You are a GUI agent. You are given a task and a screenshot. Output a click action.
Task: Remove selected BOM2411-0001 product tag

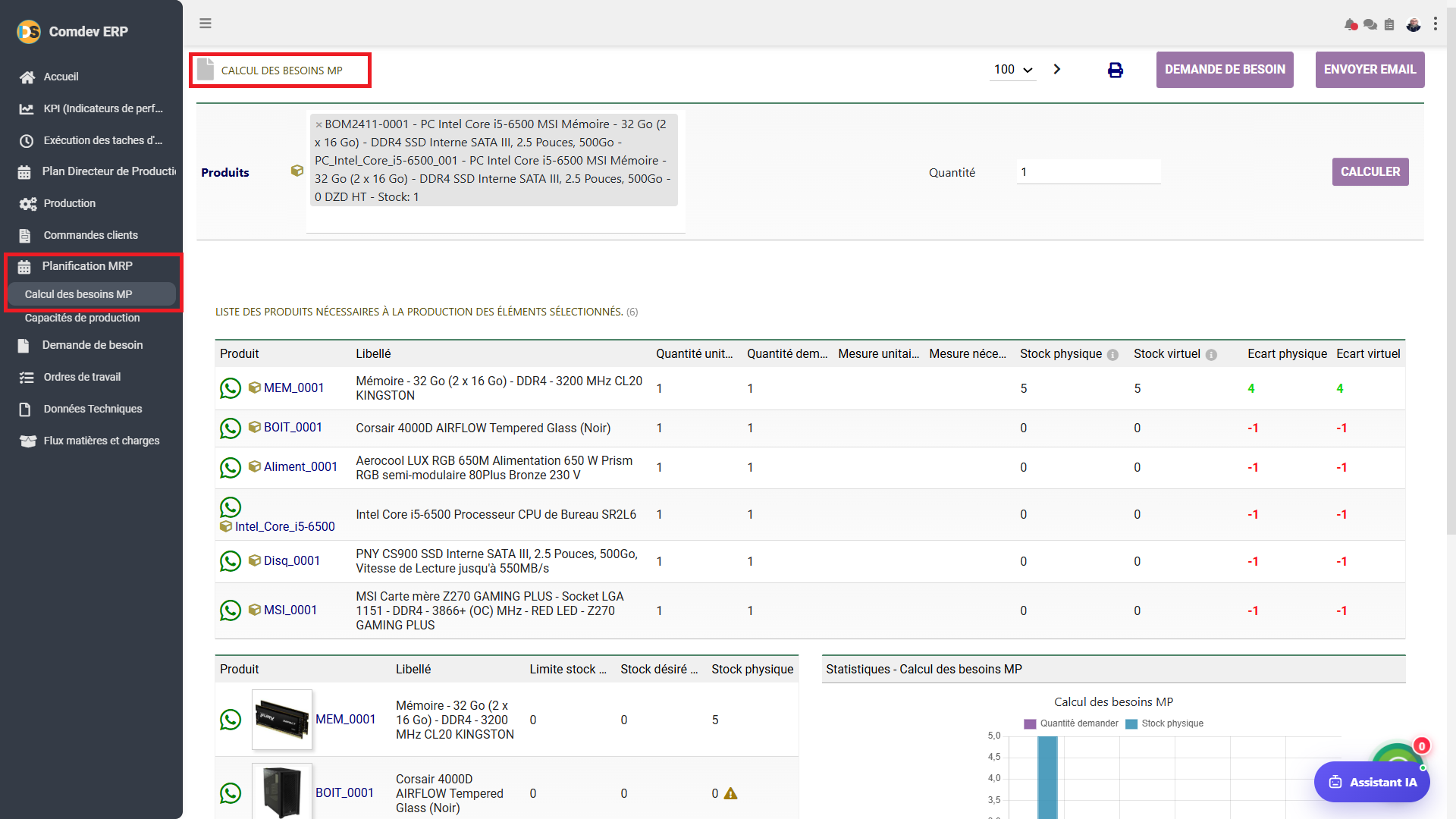tap(319, 124)
